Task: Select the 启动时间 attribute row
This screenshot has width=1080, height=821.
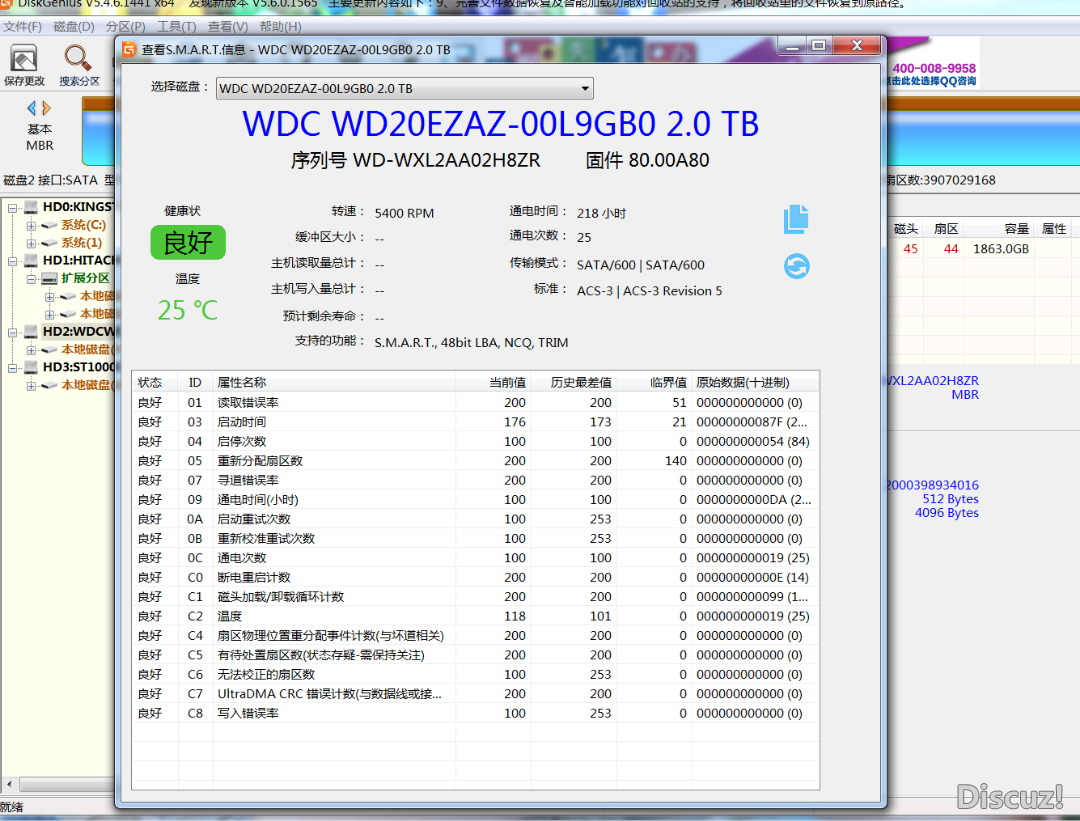Action: [x=475, y=422]
